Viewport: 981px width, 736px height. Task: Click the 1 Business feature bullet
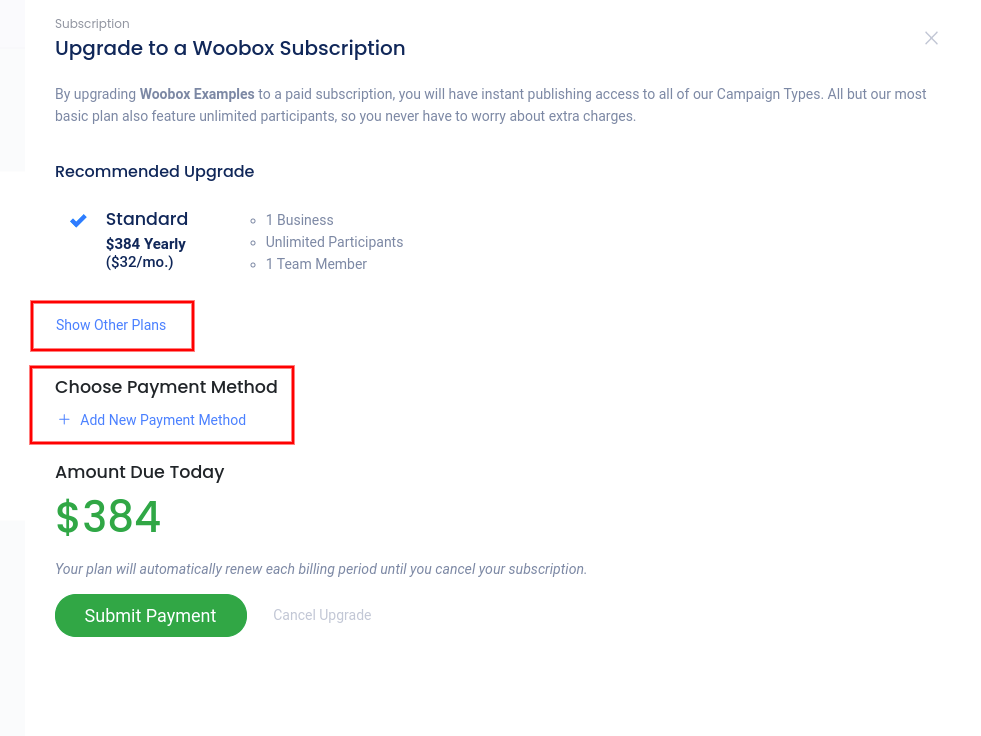299,220
